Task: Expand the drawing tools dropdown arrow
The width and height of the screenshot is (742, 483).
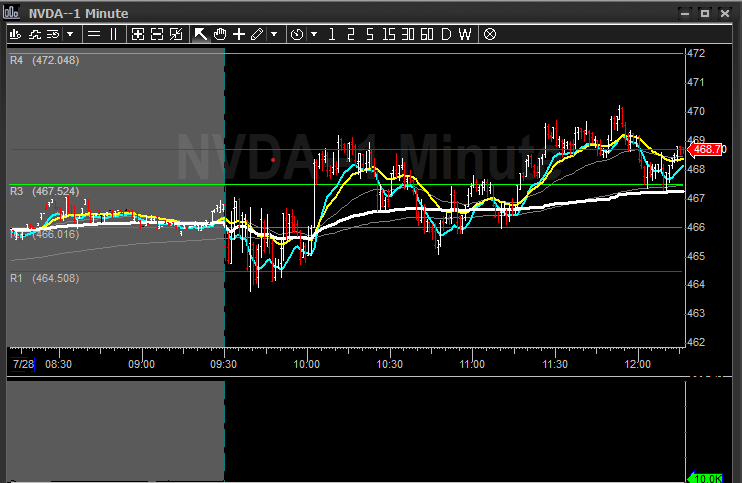Action: [x=274, y=34]
